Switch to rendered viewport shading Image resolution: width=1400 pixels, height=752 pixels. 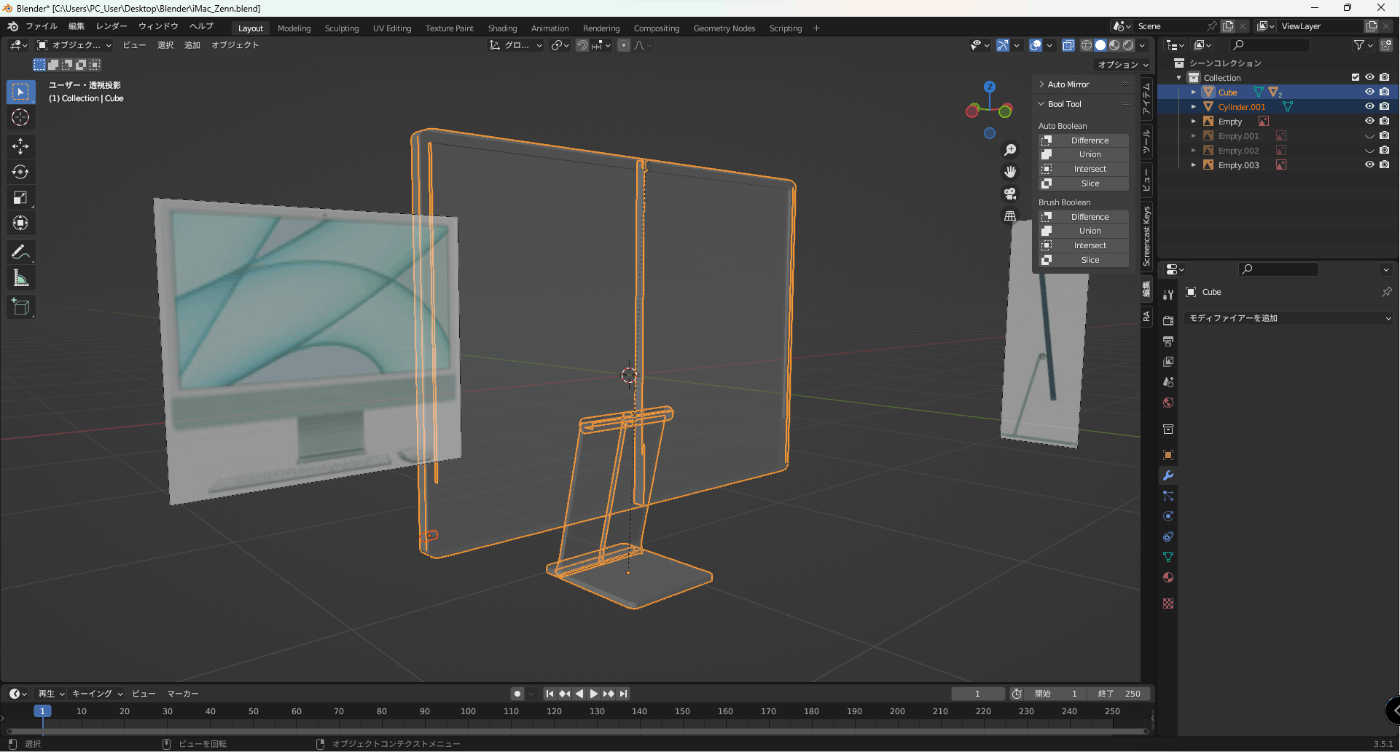[x=1128, y=45]
